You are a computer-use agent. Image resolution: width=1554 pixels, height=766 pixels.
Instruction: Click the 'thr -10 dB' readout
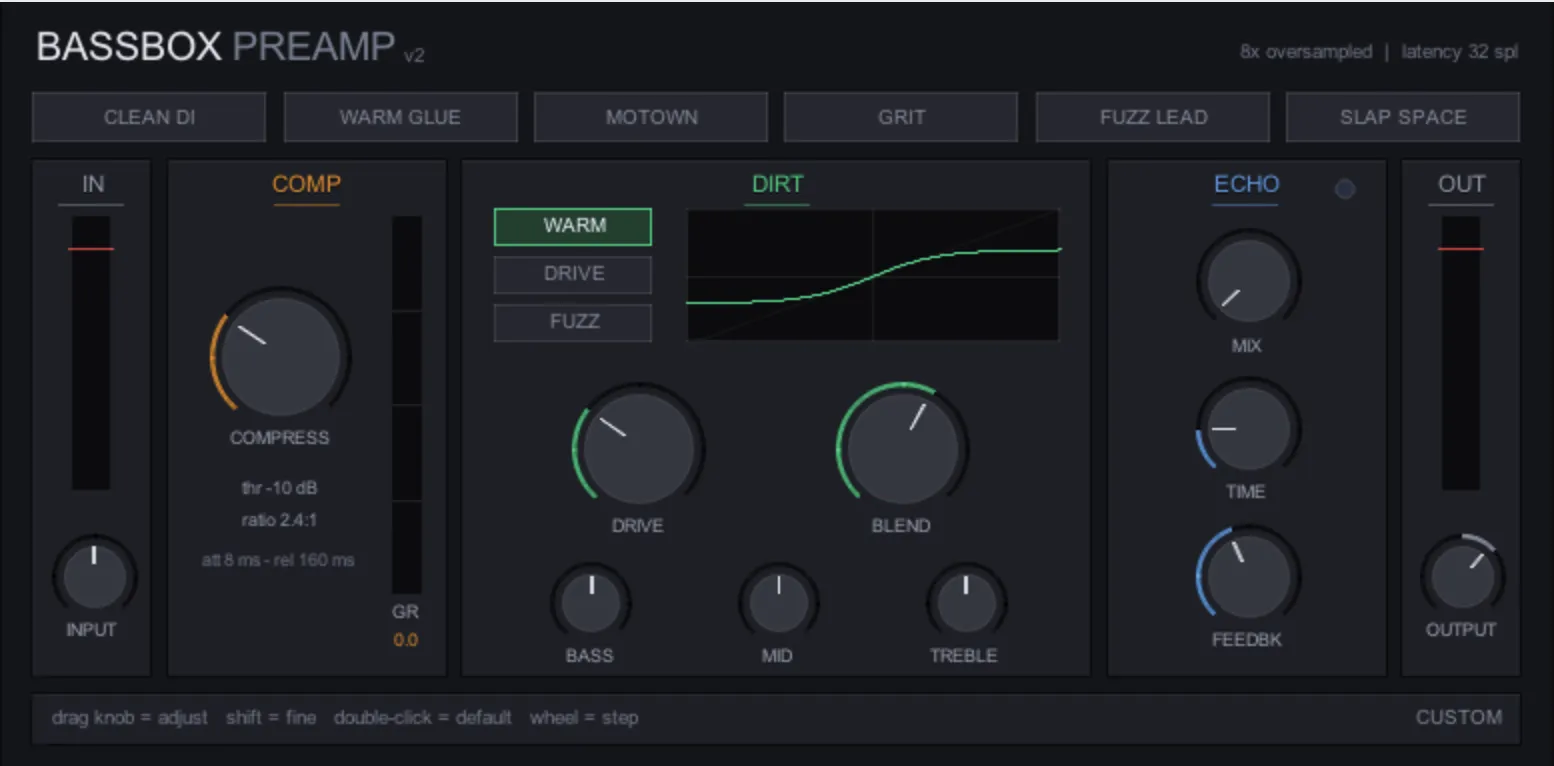click(x=280, y=489)
